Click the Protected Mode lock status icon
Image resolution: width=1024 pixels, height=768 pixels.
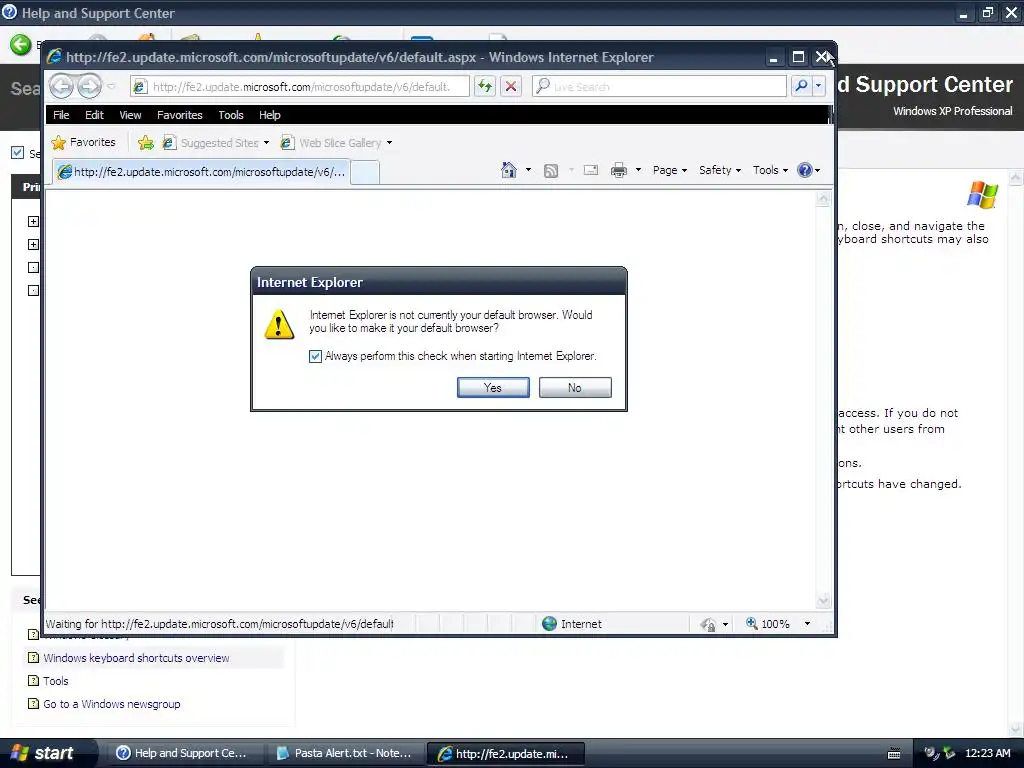click(708, 624)
